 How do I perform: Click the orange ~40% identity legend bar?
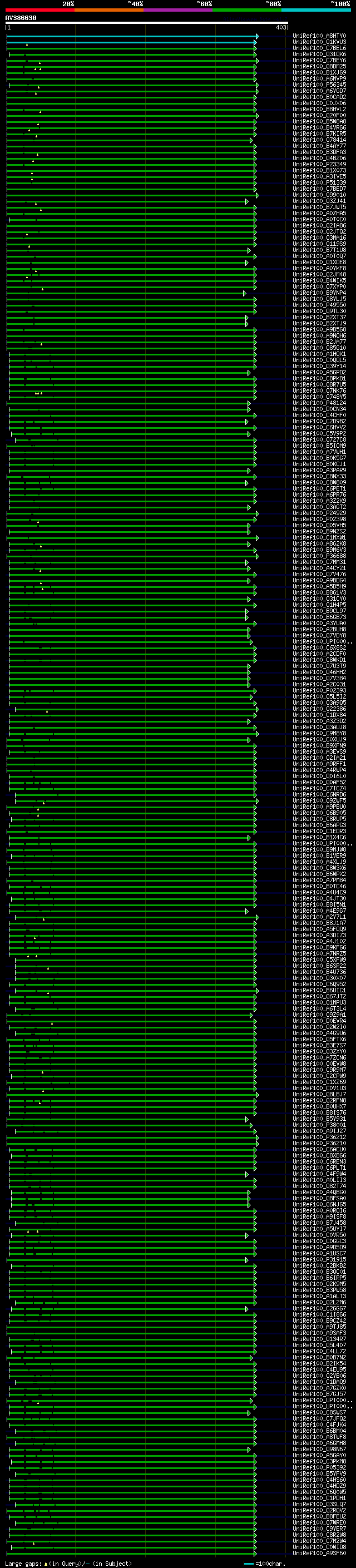tap(109, 10)
